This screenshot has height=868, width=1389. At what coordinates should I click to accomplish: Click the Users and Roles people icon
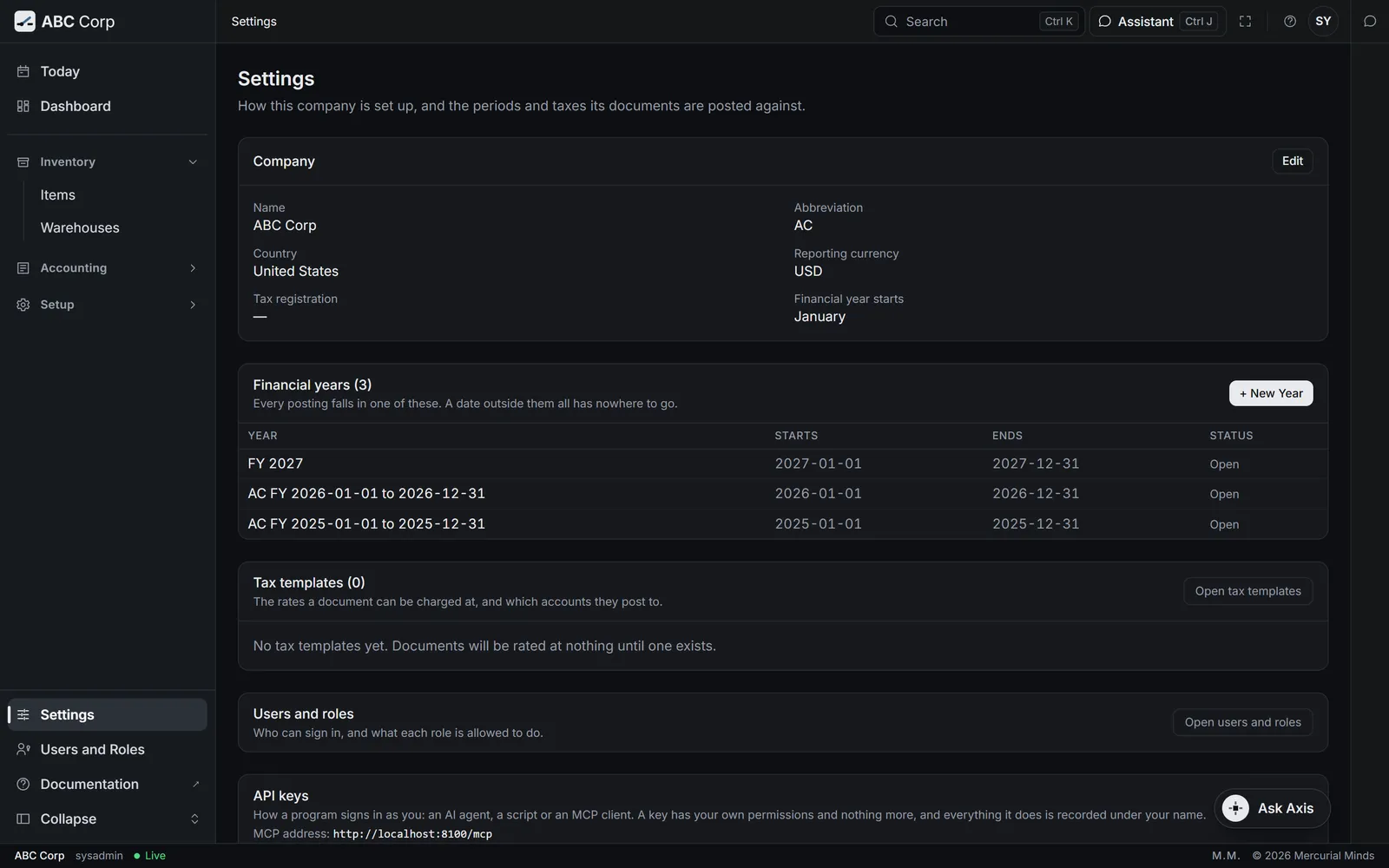click(23, 750)
